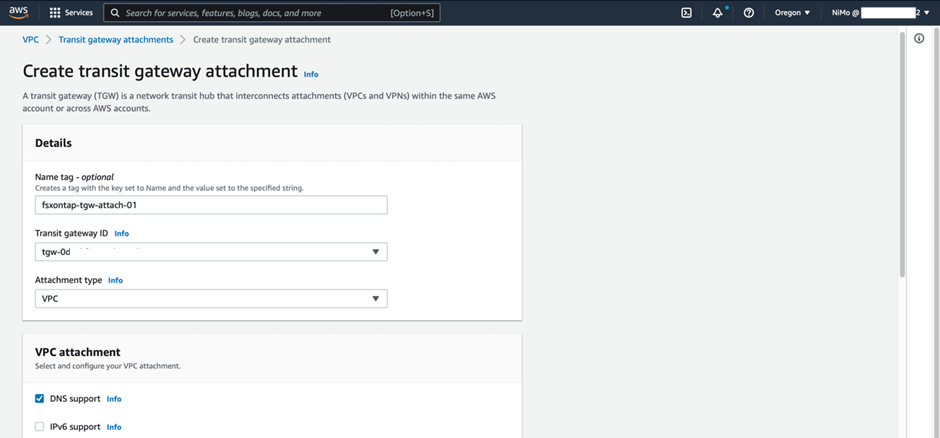Viewport: 940px width, 438px height.
Task: Go to VPC breadcrumb link
Action: tap(30, 39)
